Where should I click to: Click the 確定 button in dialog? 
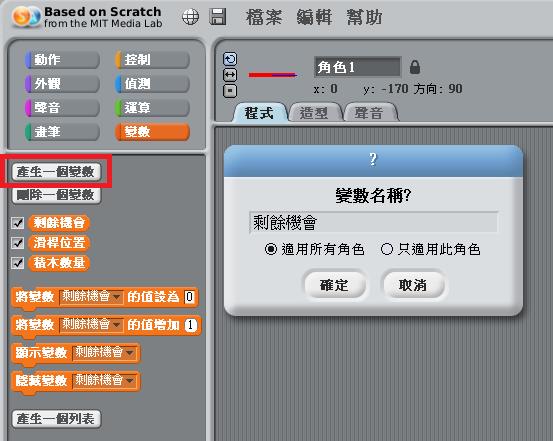pyautogui.click(x=334, y=285)
